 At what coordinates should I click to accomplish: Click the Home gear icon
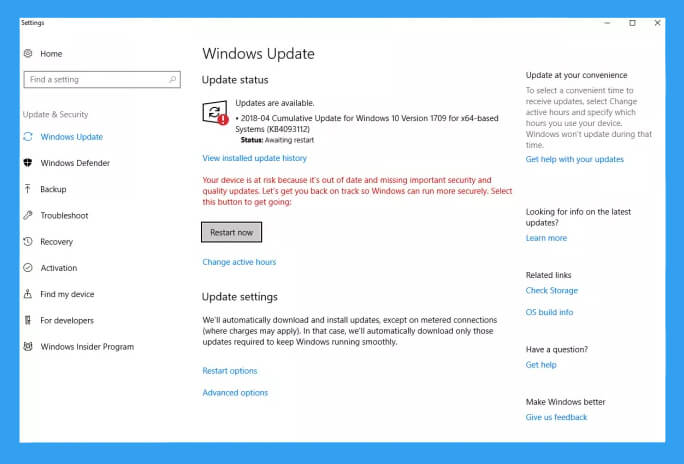[28, 53]
